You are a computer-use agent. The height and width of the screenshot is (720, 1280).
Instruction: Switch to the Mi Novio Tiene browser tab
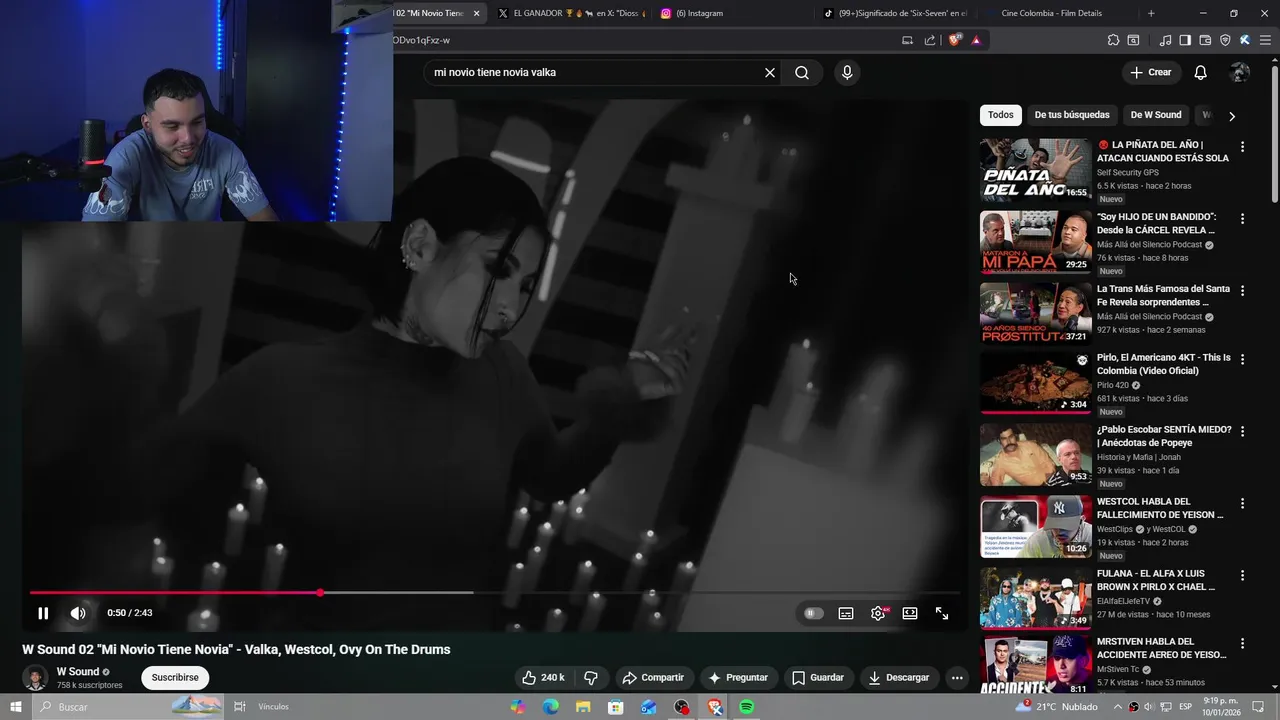430,13
